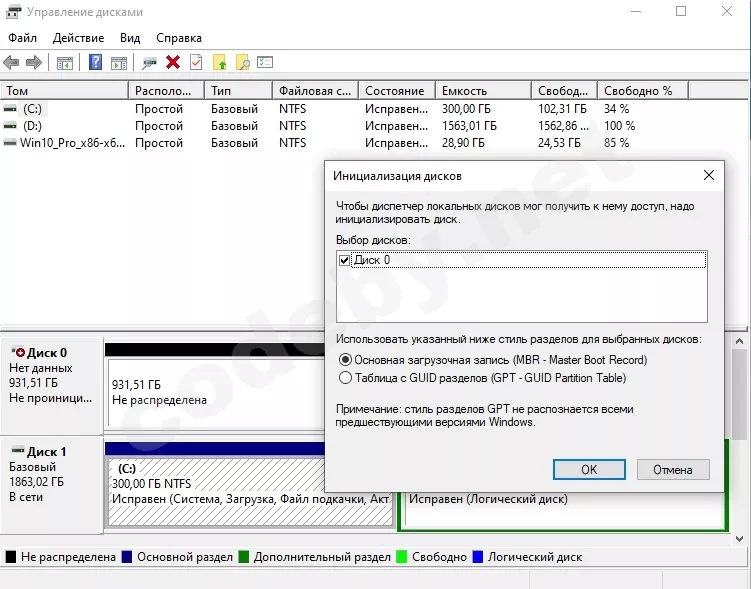Viewport: 751px width, 589px height.
Task: Click the folder with green arrow icon
Action: [219, 63]
